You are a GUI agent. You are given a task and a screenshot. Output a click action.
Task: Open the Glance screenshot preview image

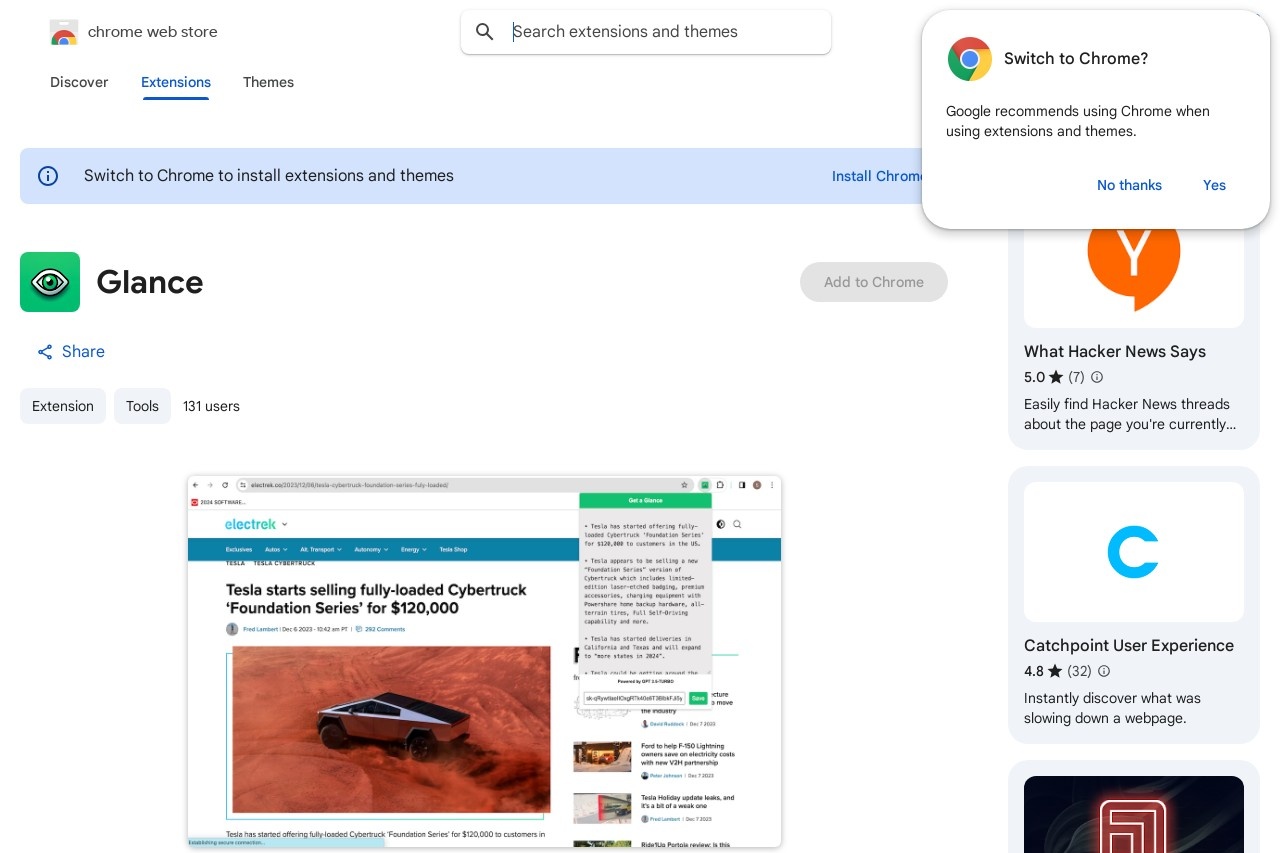484,661
